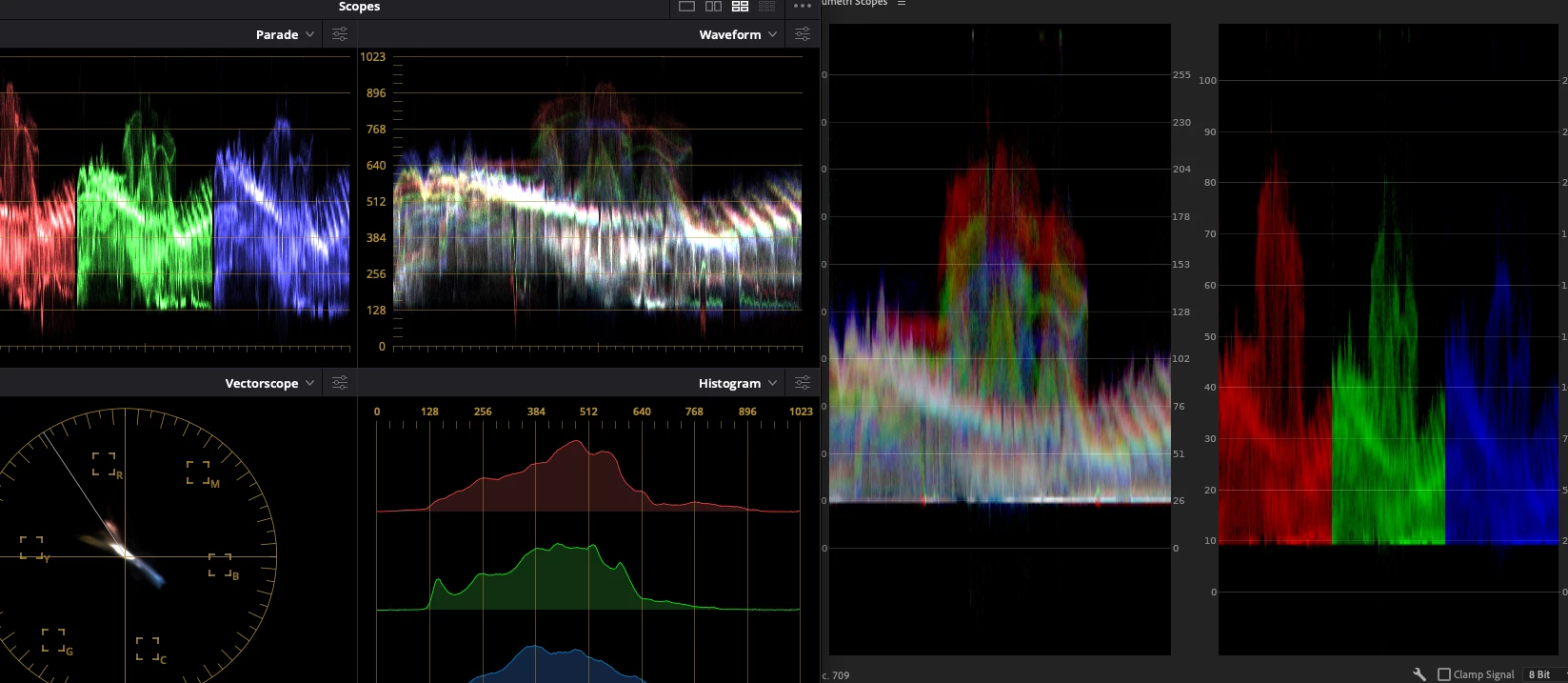Viewport: 1568px width, 683px height.
Task: Open Parade scope settings sliders icon
Action: (340, 34)
